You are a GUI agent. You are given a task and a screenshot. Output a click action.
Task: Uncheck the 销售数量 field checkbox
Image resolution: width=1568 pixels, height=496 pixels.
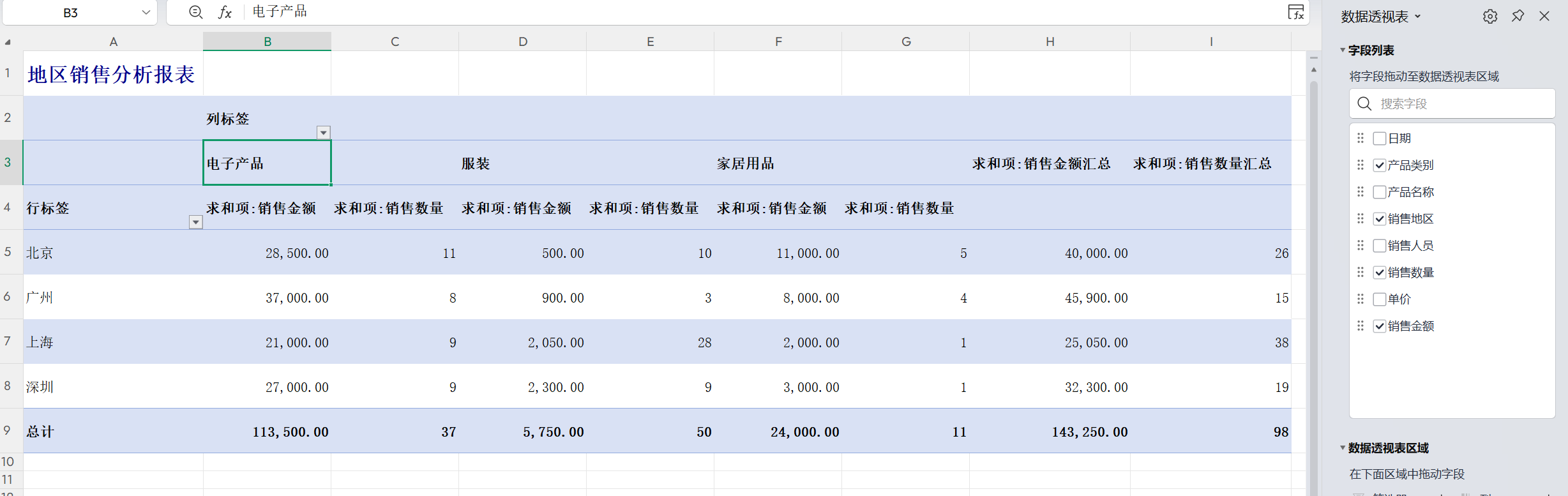1380,273
